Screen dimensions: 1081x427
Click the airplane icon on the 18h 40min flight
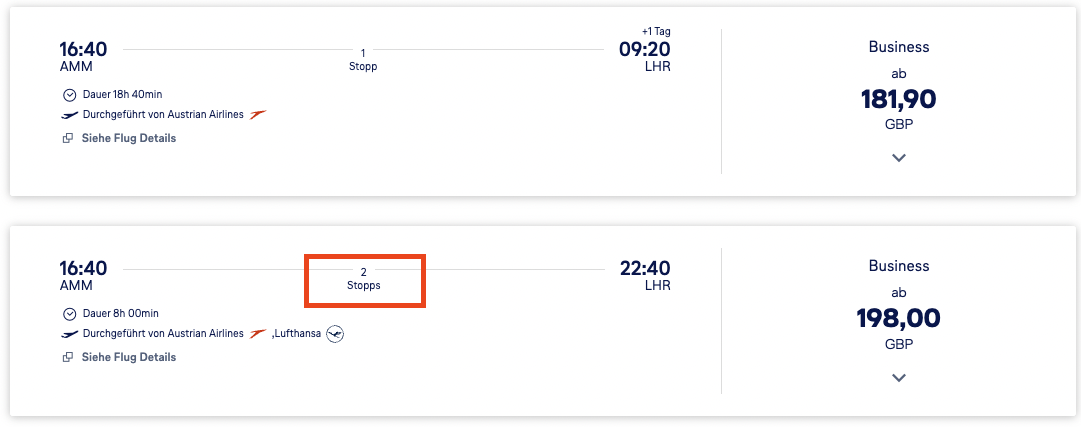pos(69,115)
